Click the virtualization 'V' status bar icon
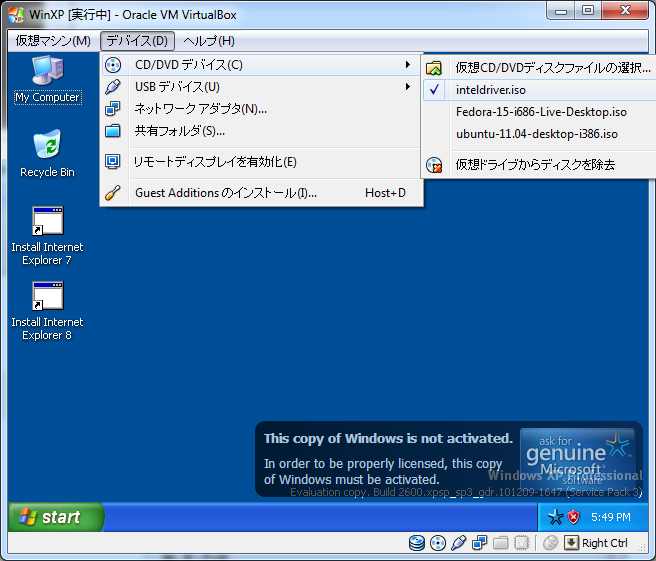Image resolution: width=656 pixels, height=561 pixels. [x=521, y=543]
